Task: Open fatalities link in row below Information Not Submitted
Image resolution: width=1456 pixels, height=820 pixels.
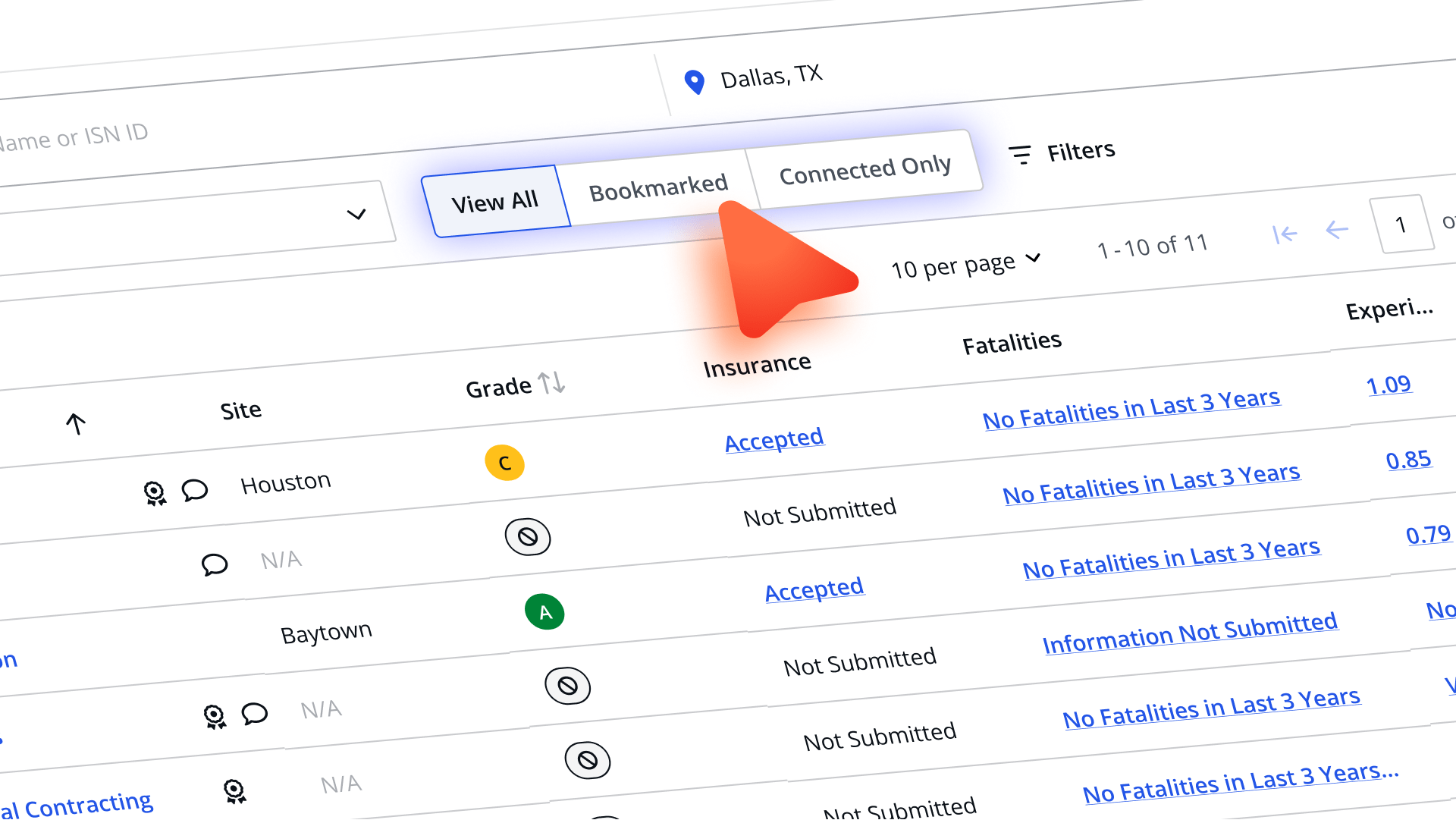Action: [1211, 708]
